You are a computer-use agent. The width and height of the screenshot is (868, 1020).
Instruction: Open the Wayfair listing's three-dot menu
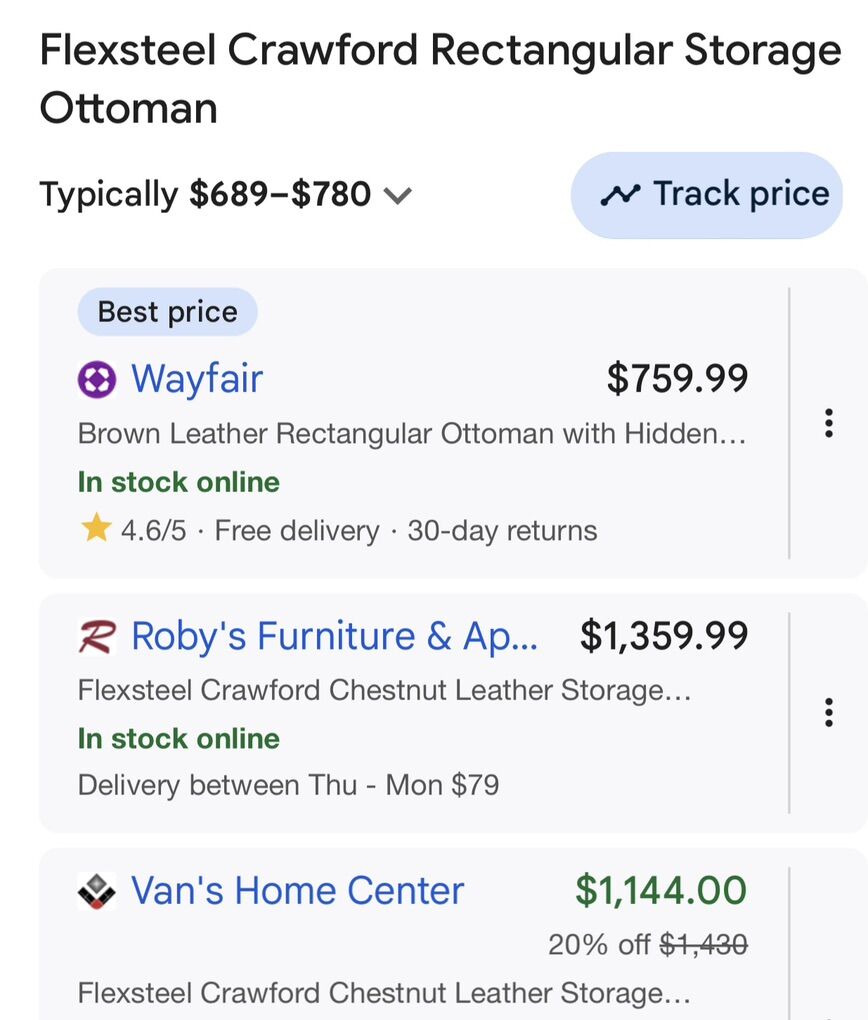(828, 424)
